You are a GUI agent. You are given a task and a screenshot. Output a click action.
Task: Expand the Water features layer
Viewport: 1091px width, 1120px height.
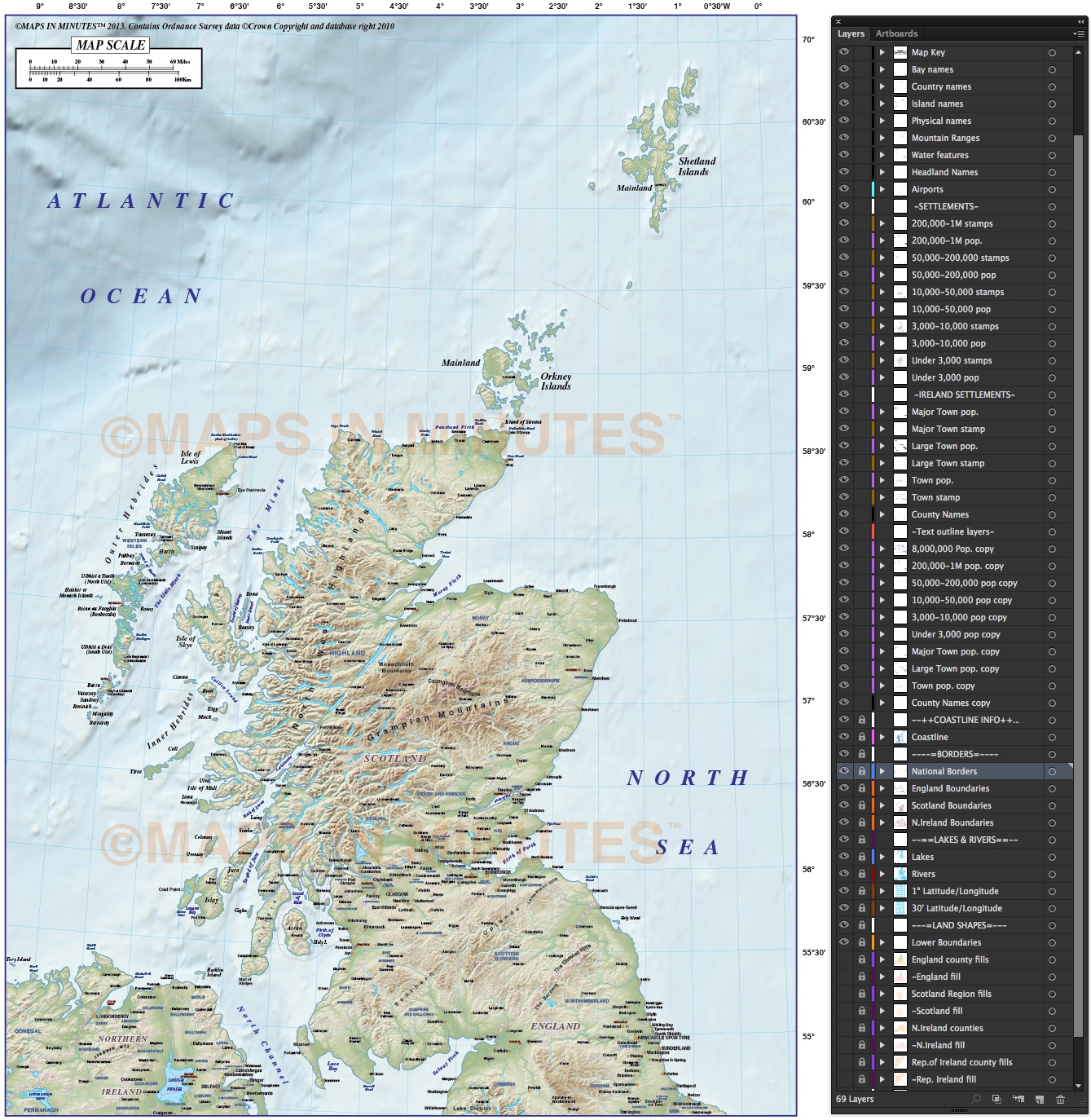point(884,155)
